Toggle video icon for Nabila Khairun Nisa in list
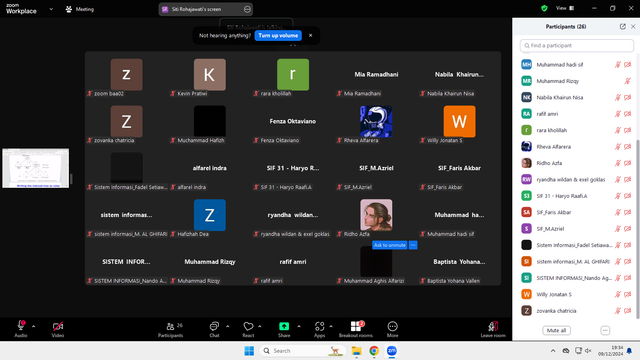The width and height of the screenshot is (640, 360). coord(628,97)
